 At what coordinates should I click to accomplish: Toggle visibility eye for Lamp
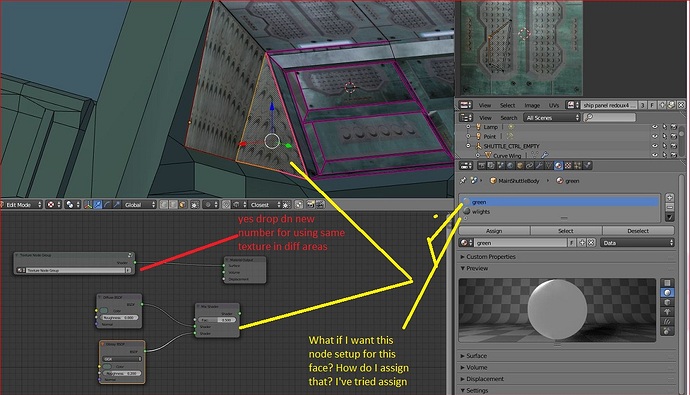pyautogui.click(x=655, y=127)
